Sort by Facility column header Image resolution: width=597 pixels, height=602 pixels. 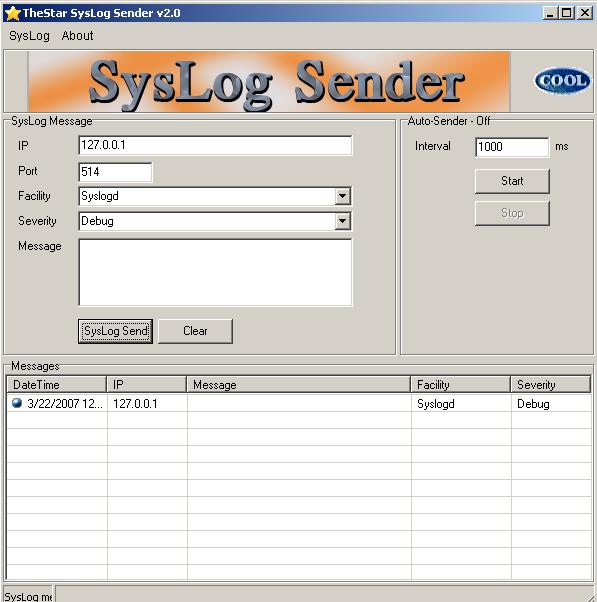click(x=460, y=384)
